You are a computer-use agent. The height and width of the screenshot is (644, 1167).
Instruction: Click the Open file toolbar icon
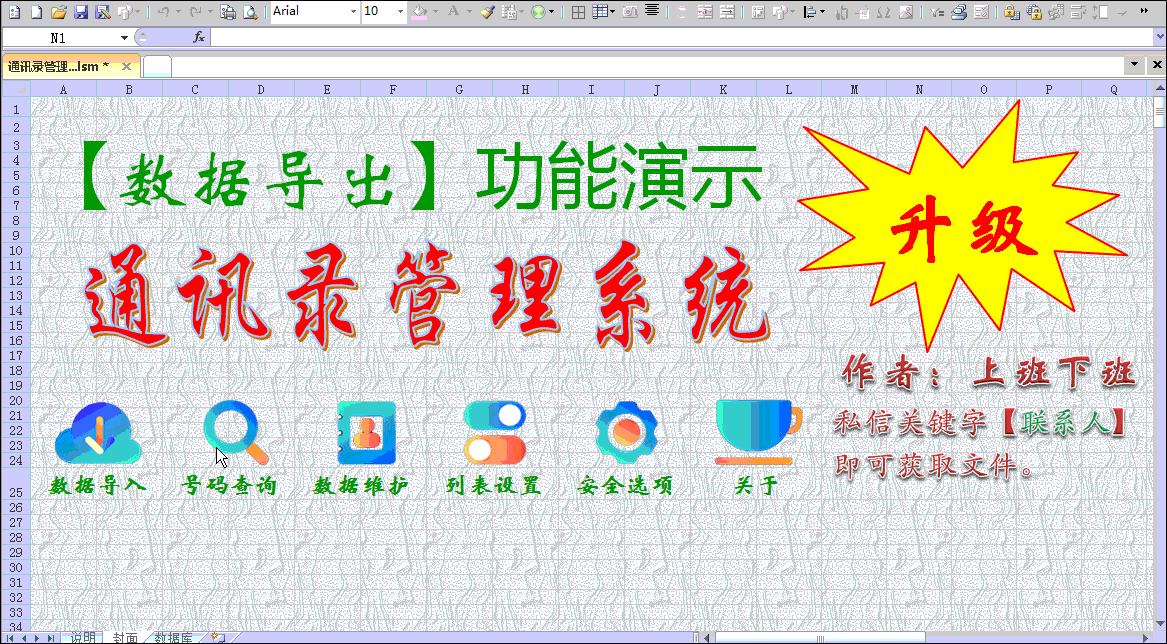click(x=61, y=12)
